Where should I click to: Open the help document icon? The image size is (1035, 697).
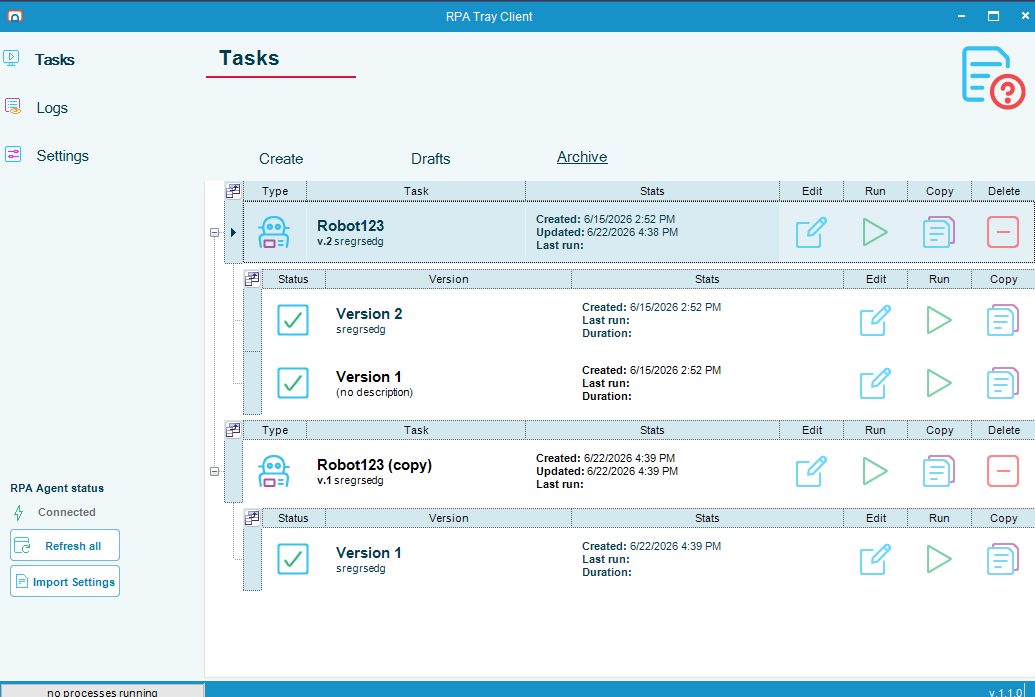993,77
